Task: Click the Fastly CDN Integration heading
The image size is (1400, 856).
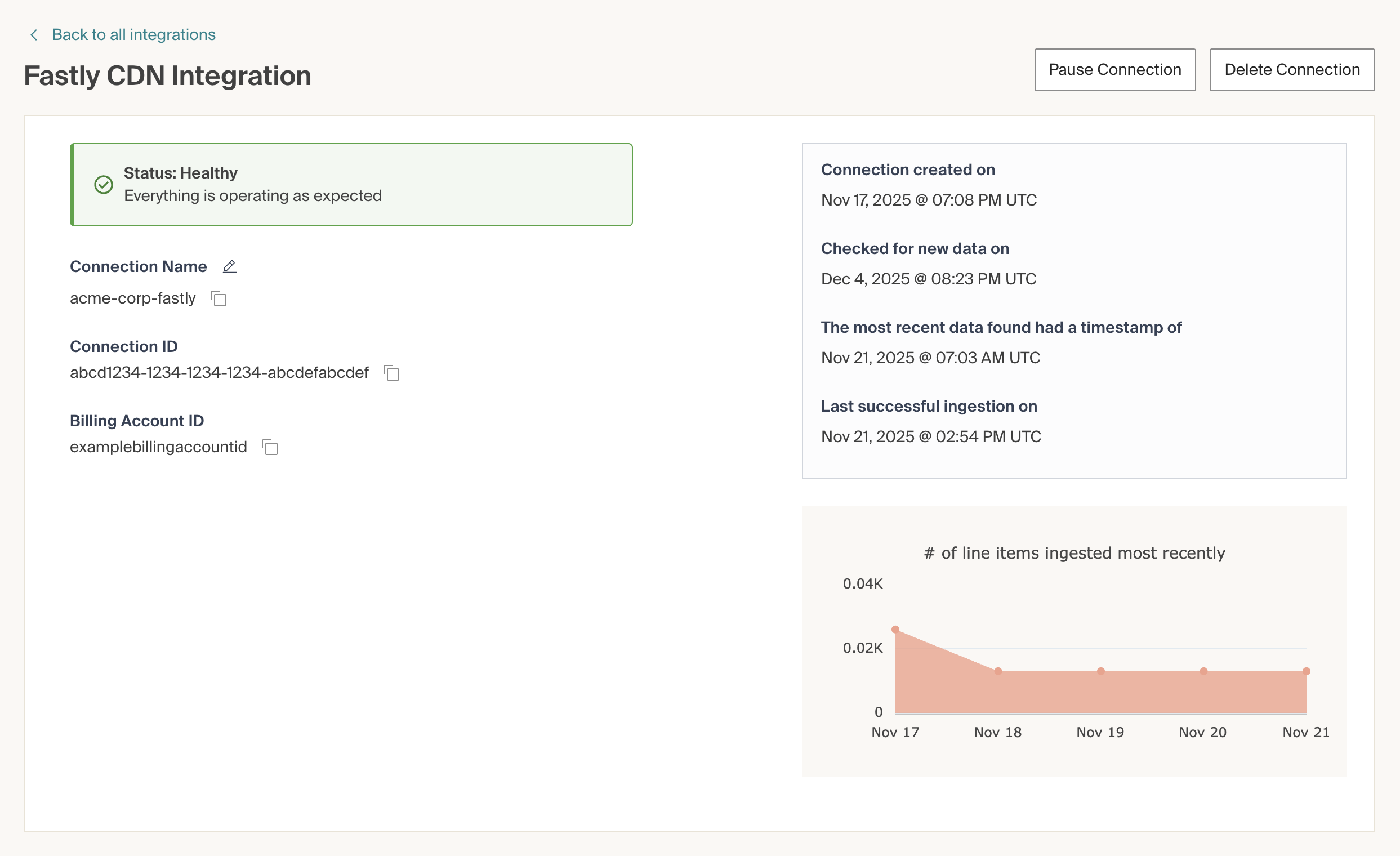Action: (167, 75)
